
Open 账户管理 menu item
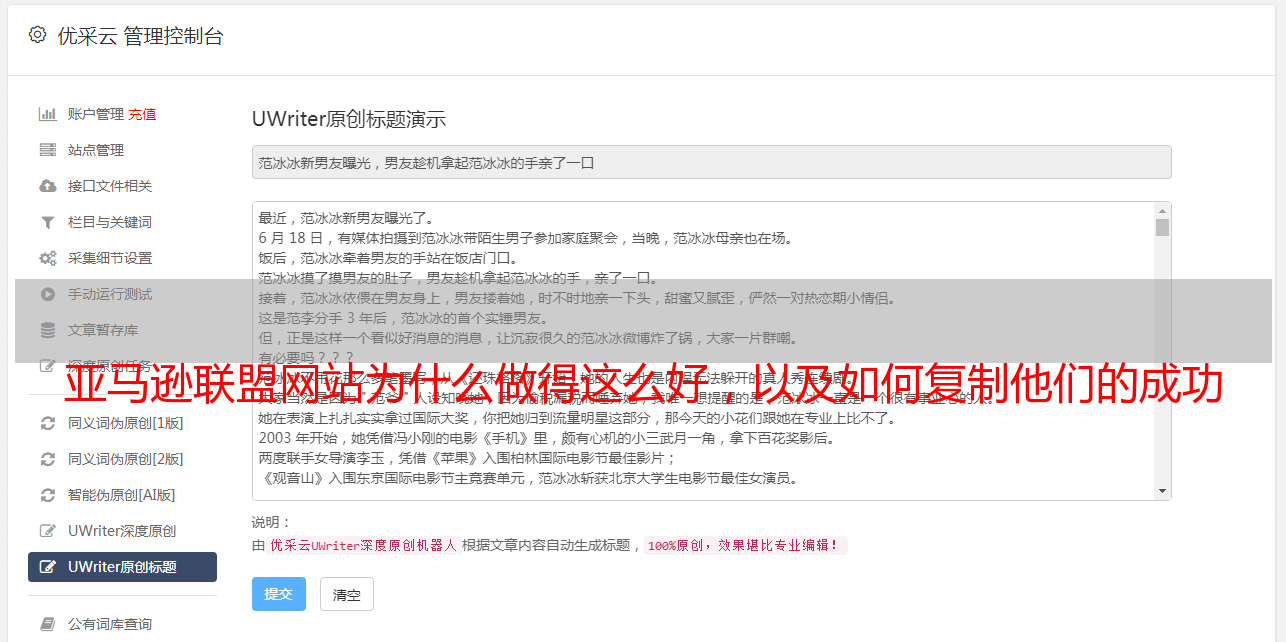[x=96, y=114]
